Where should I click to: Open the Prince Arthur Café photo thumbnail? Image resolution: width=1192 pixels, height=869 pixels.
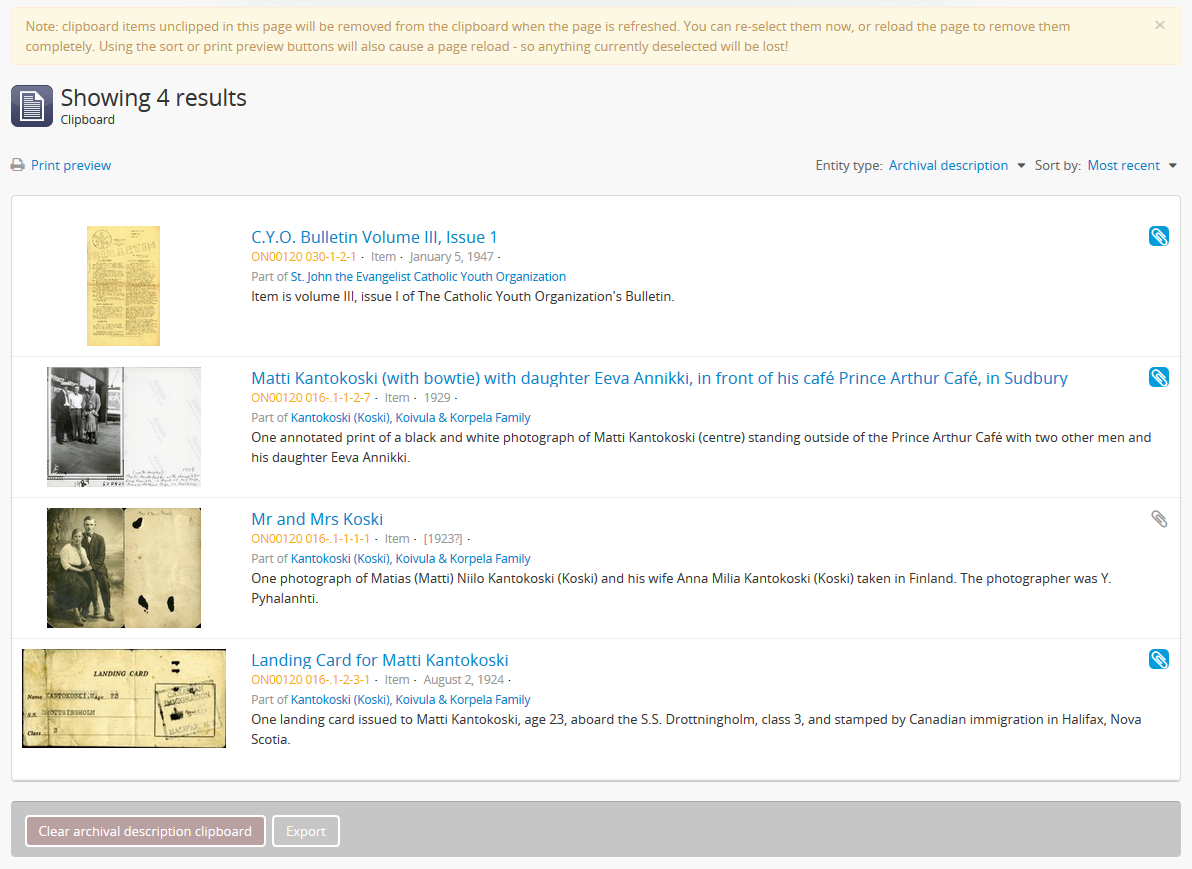click(x=124, y=427)
